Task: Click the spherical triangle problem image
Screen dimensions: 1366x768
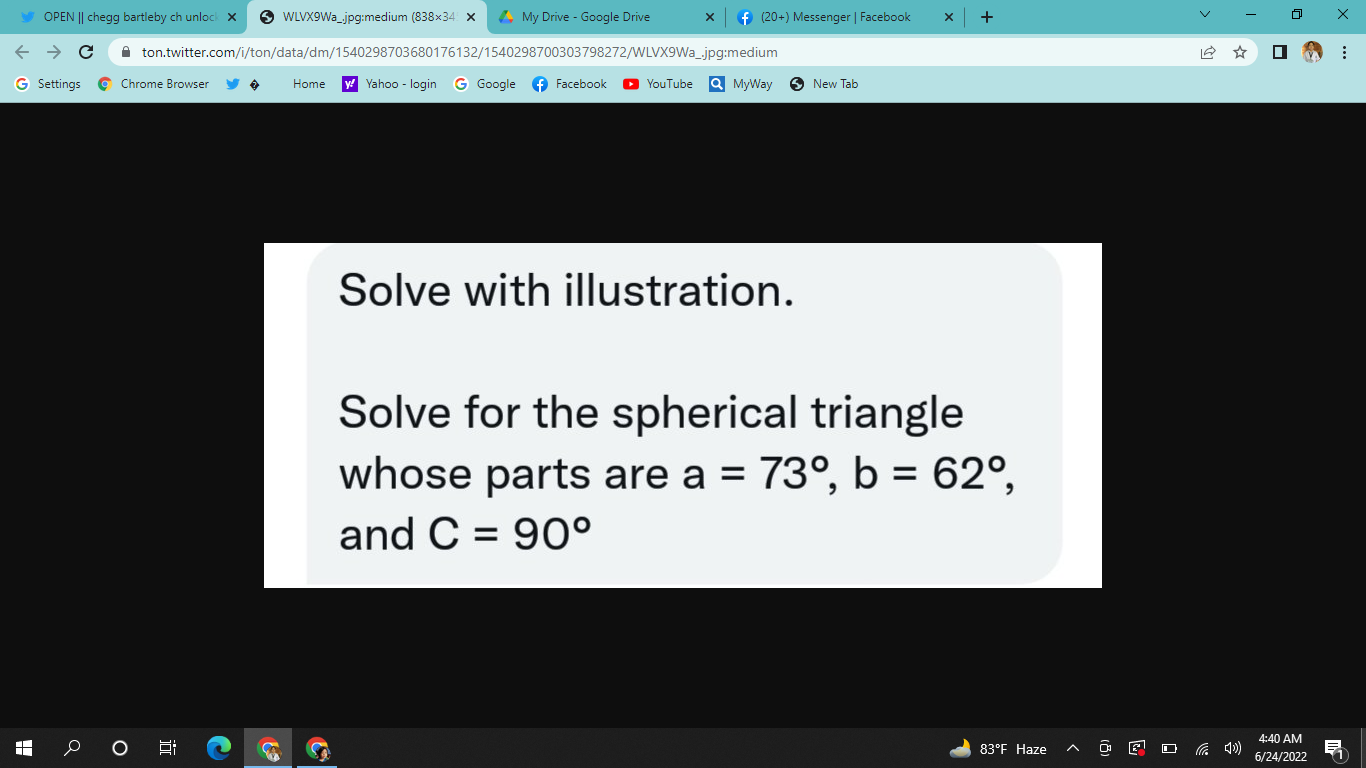Action: (x=683, y=415)
